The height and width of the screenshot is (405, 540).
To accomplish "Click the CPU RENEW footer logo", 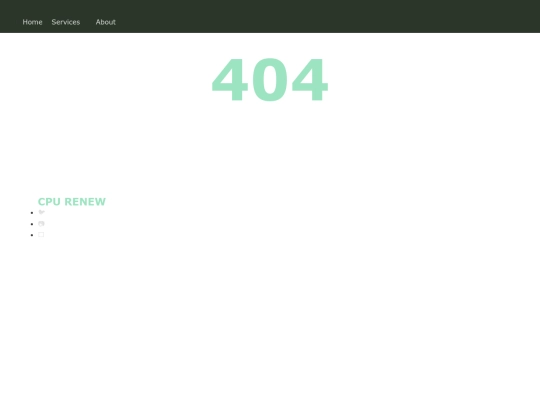I will [x=72, y=201].
